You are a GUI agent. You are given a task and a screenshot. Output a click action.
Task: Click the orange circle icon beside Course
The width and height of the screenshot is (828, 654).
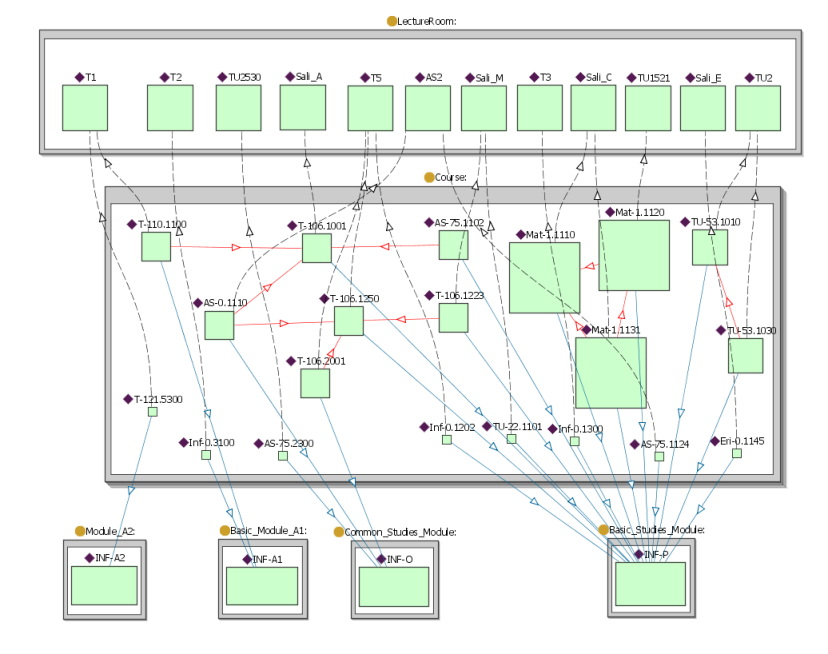click(x=430, y=177)
